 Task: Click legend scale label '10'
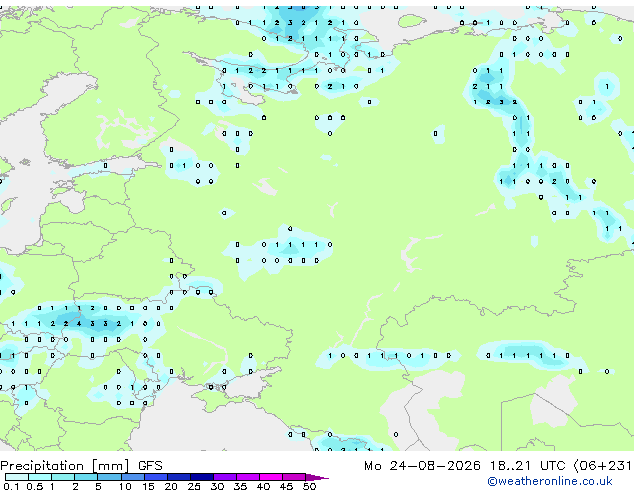125,486
